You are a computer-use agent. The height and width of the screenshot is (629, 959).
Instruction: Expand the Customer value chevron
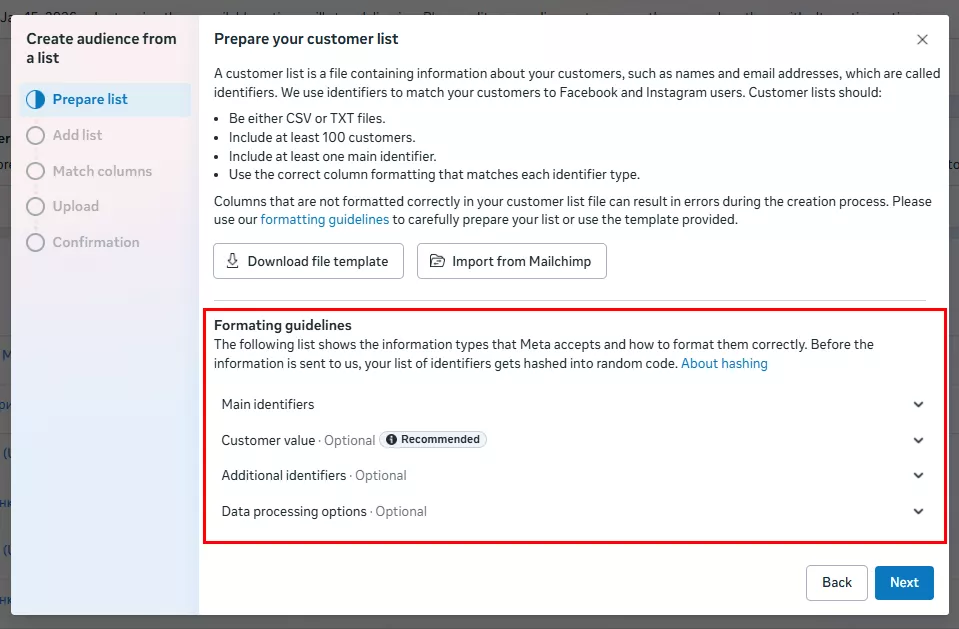(918, 440)
